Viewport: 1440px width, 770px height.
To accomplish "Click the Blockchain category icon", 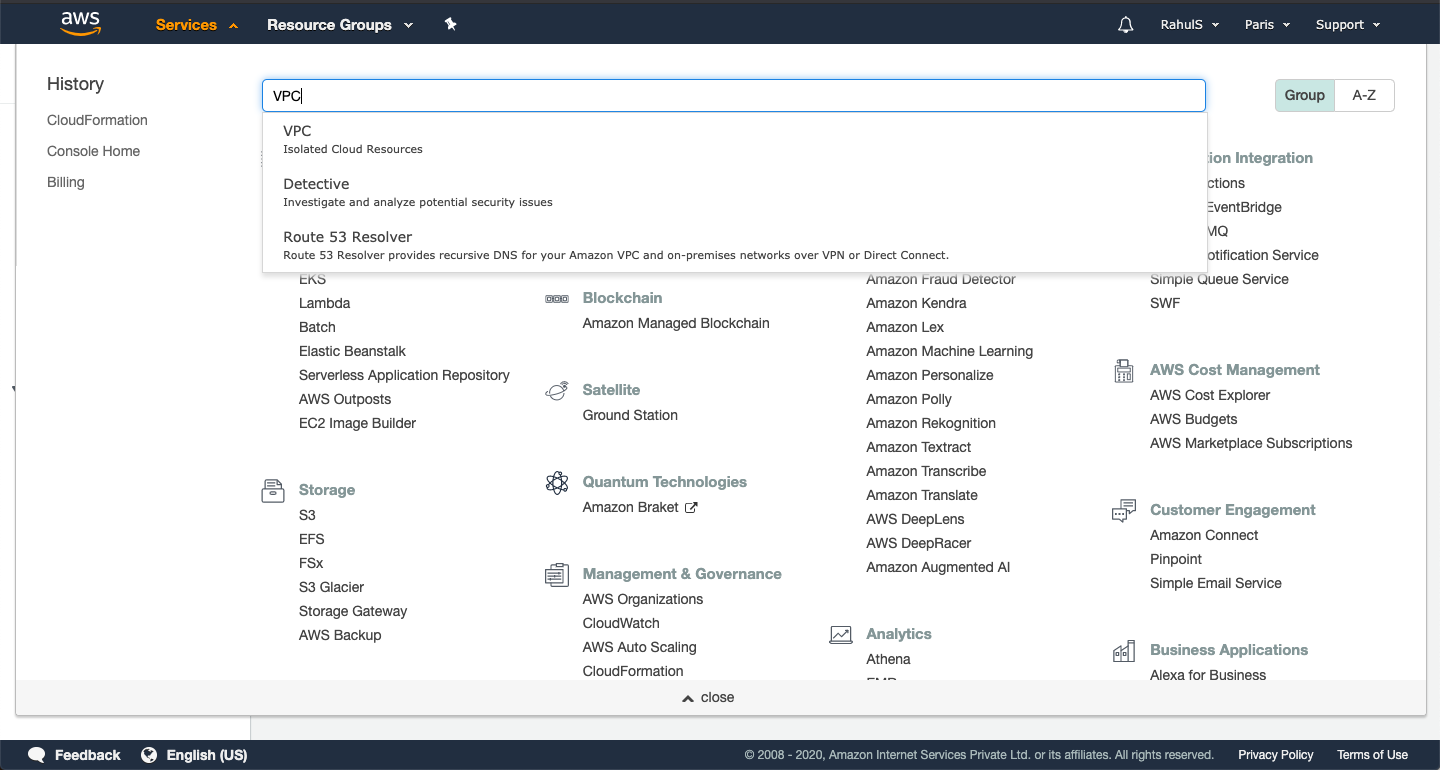I will 557,298.
